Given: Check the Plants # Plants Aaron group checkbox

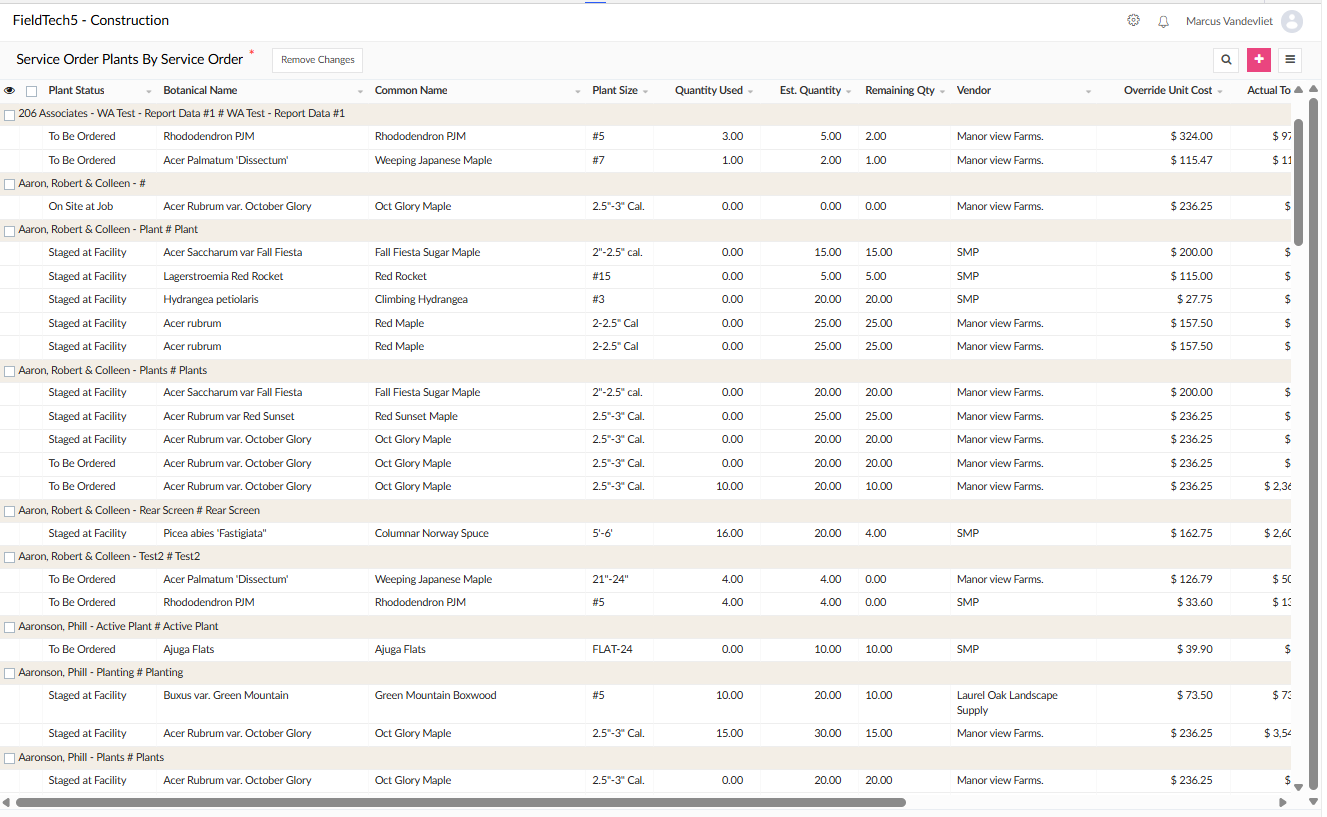Looking at the screenshot, I should 9,371.
